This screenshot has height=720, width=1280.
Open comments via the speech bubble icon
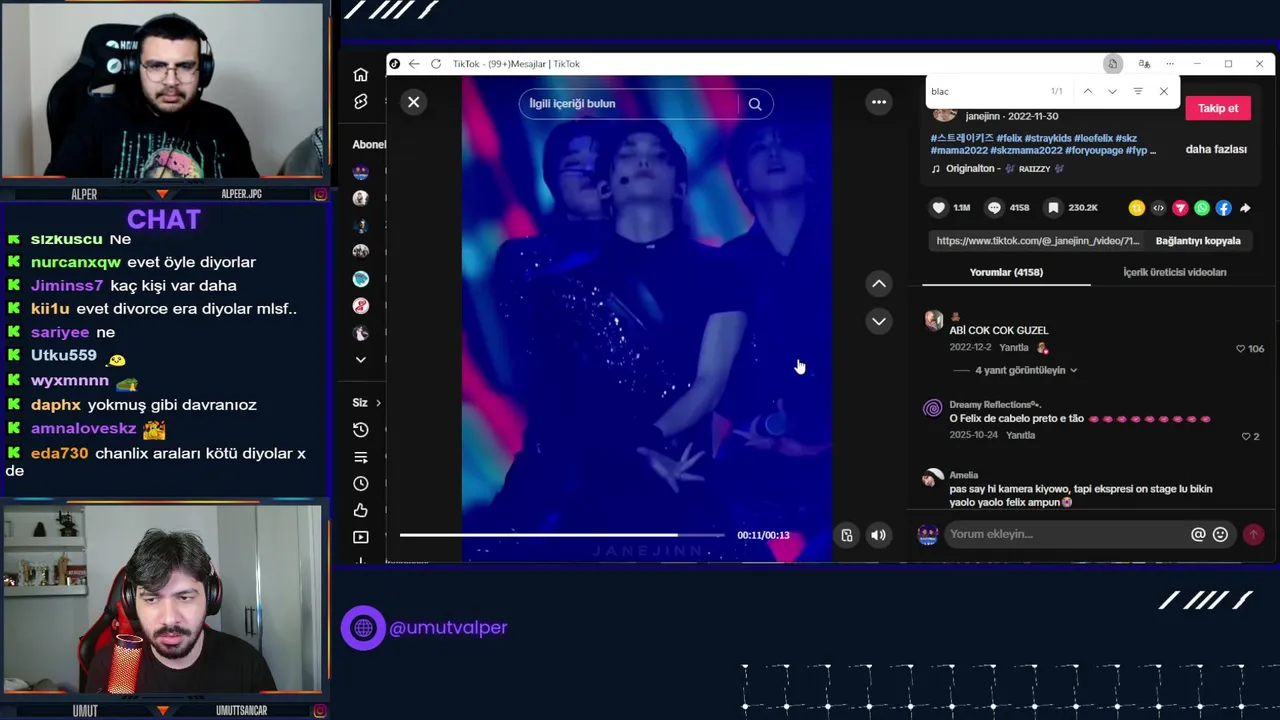[x=994, y=208]
